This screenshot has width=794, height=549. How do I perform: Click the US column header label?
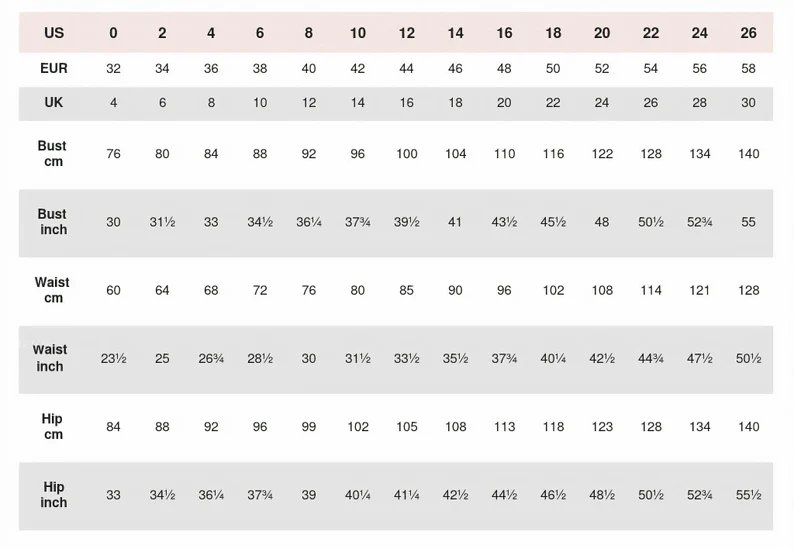point(54,33)
